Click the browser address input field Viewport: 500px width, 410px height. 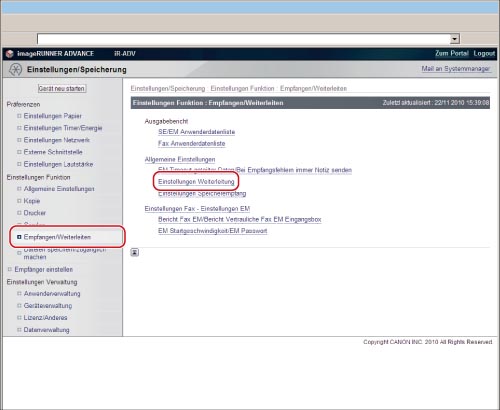pos(244,39)
